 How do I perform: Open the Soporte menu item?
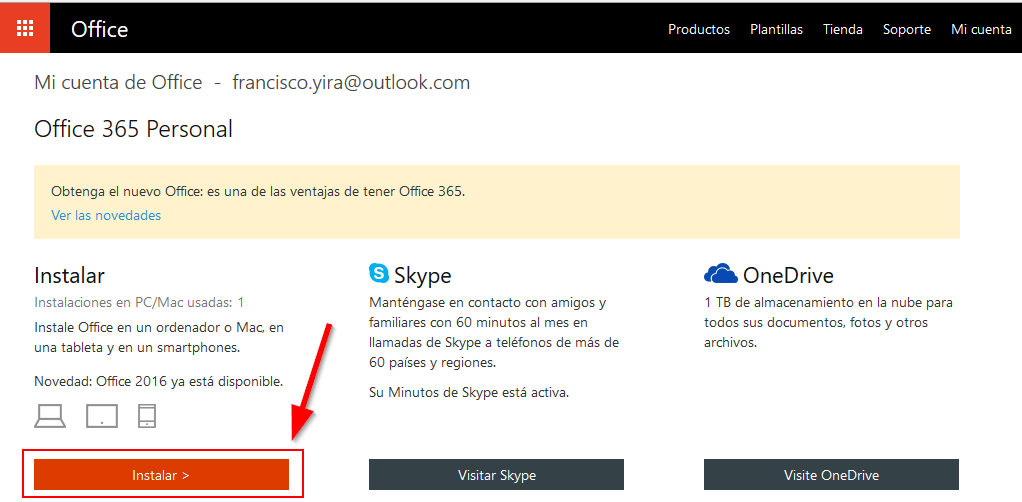coord(907,29)
